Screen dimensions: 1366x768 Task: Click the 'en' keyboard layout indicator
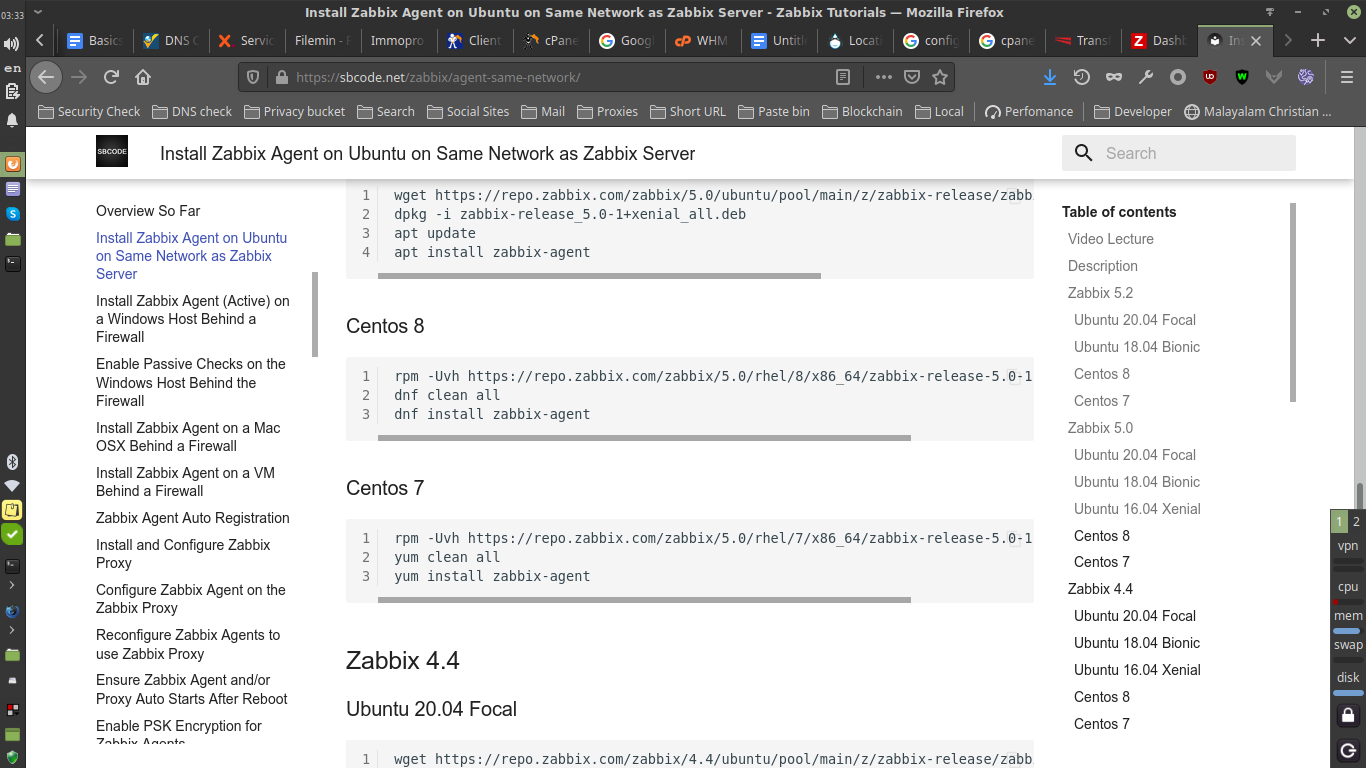click(x=12, y=68)
